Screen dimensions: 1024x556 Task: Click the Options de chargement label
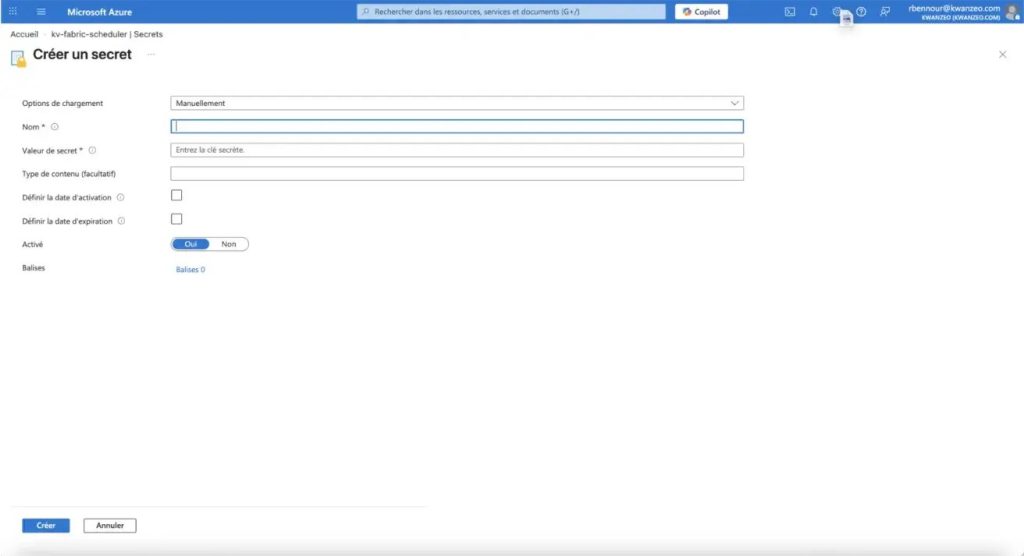(x=63, y=103)
